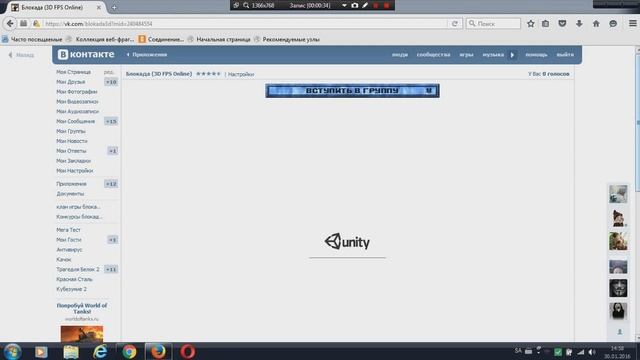Open игры in the VK header

466,55
